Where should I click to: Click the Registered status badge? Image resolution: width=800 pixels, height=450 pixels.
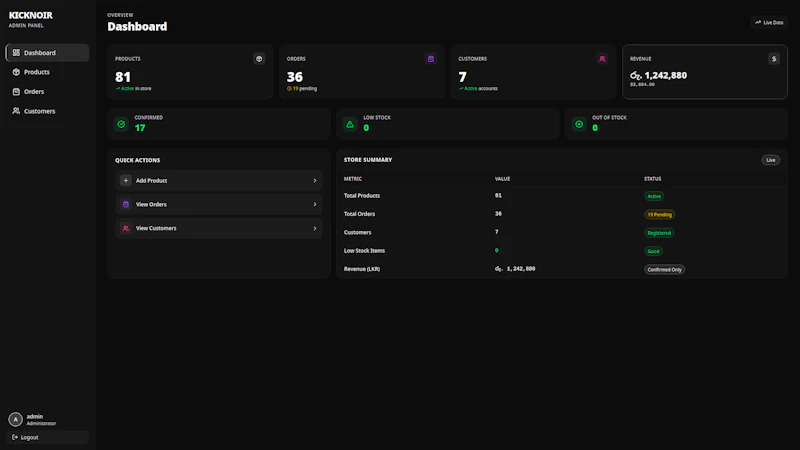pyautogui.click(x=659, y=233)
